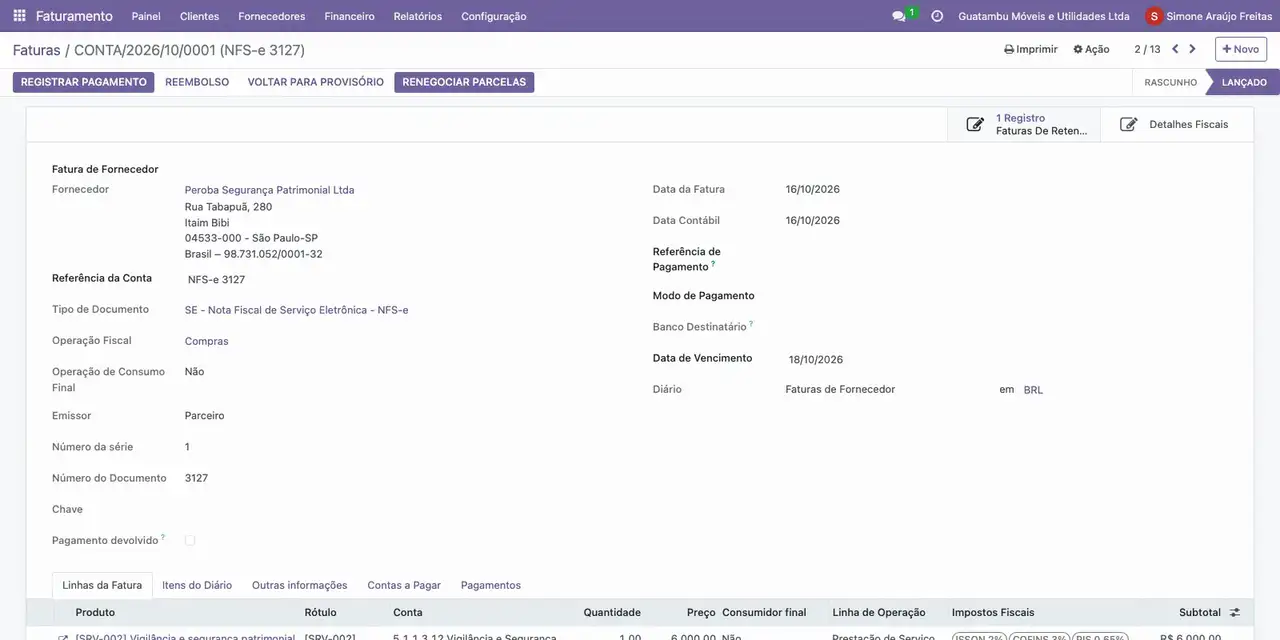The height and width of the screenshot is (640, 1280).
Task: Open the Ação gear menu
Action: click(x=1091, y=49)
